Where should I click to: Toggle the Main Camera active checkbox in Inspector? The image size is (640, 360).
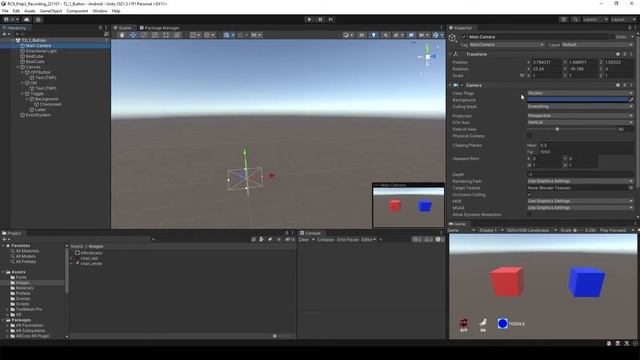tap(464, 37)
